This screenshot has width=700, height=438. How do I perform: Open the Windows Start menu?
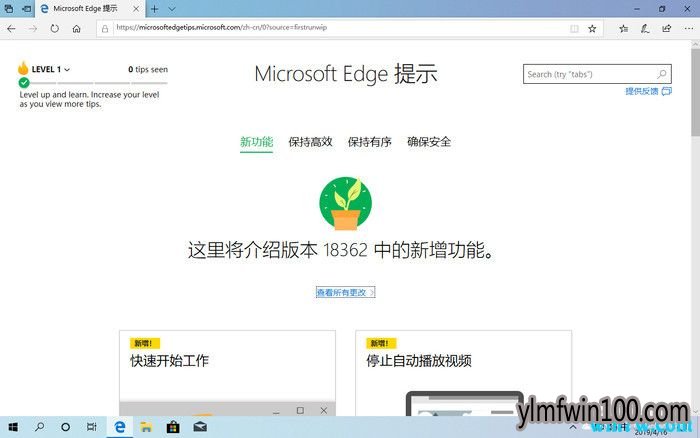tap(13, 427)
